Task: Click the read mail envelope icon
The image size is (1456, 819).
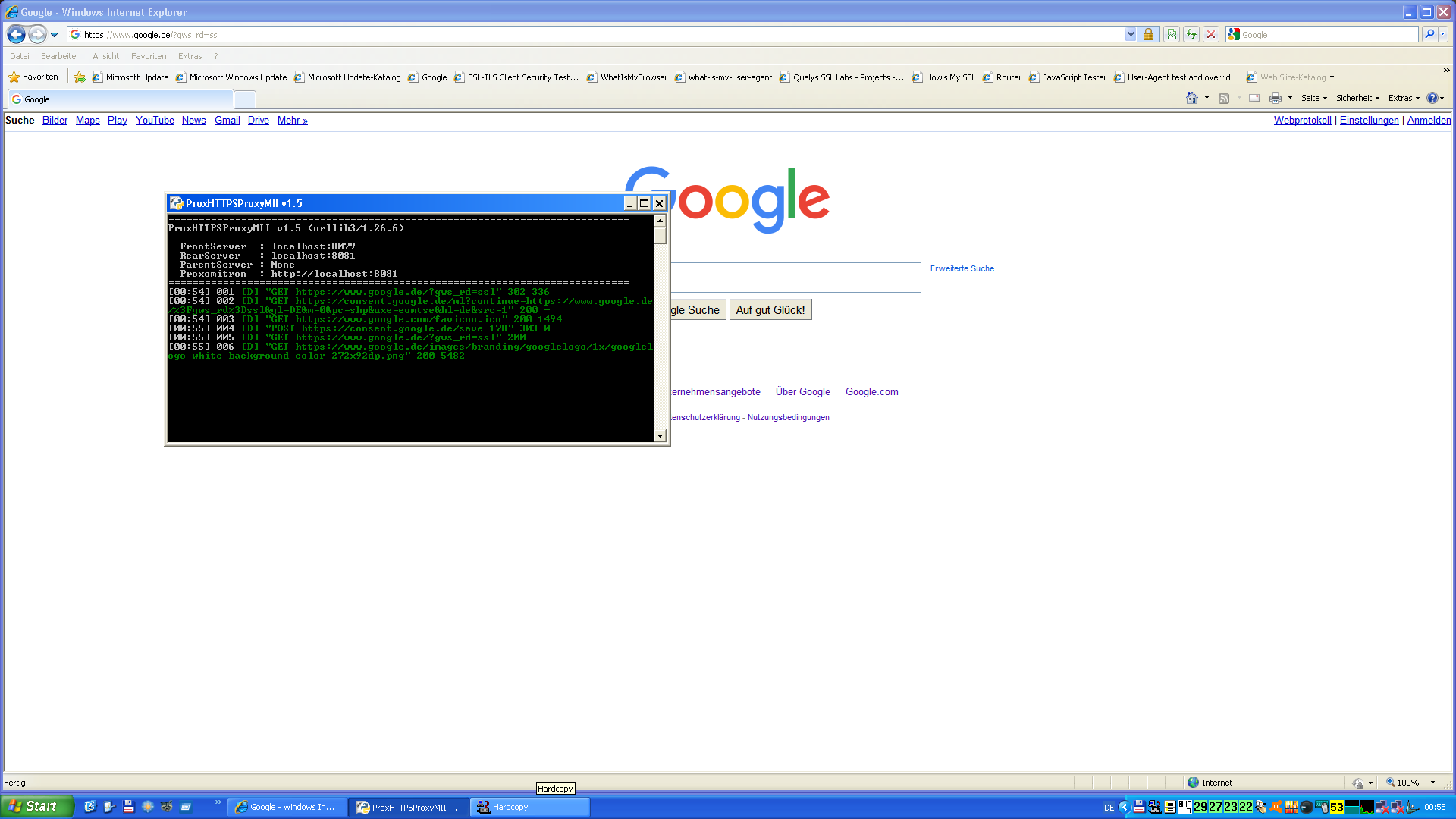Action: 1254,98
